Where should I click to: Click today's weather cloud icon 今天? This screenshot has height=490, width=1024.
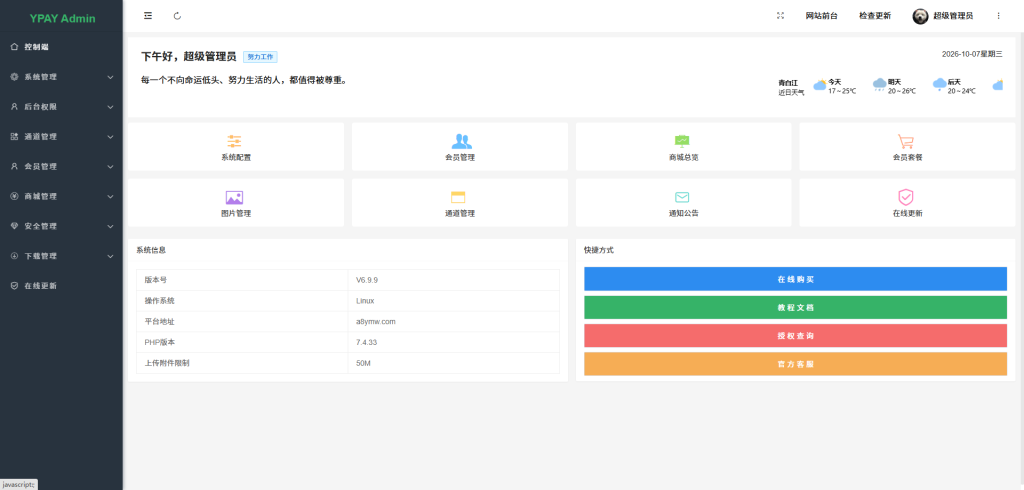point(820,85)
